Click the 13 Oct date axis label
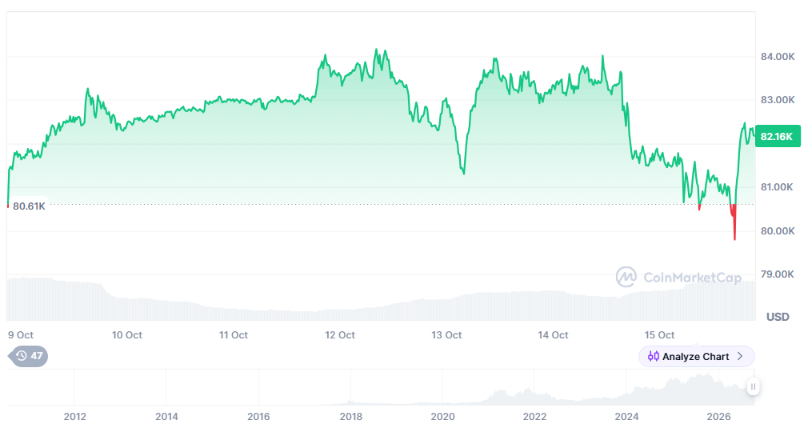Viewport: 811px width, 422px height. 446,335
